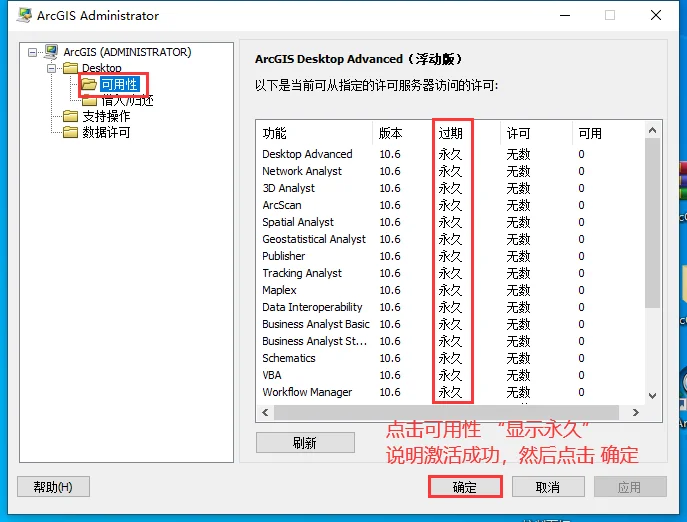Click the horizontal scrollbar thumb
687x522 pixels.
[x=446, y=412]
